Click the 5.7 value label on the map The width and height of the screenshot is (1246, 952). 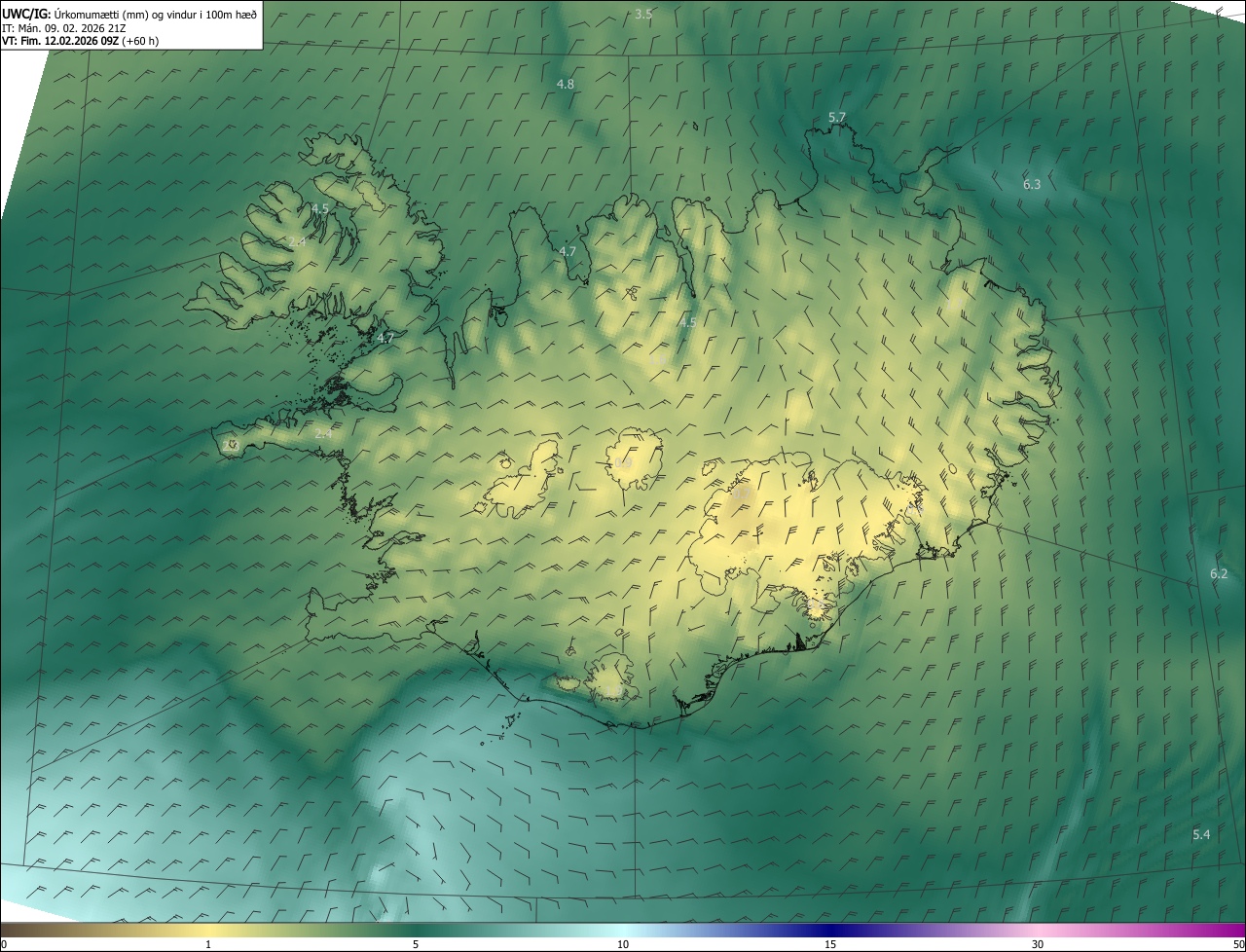836,117
